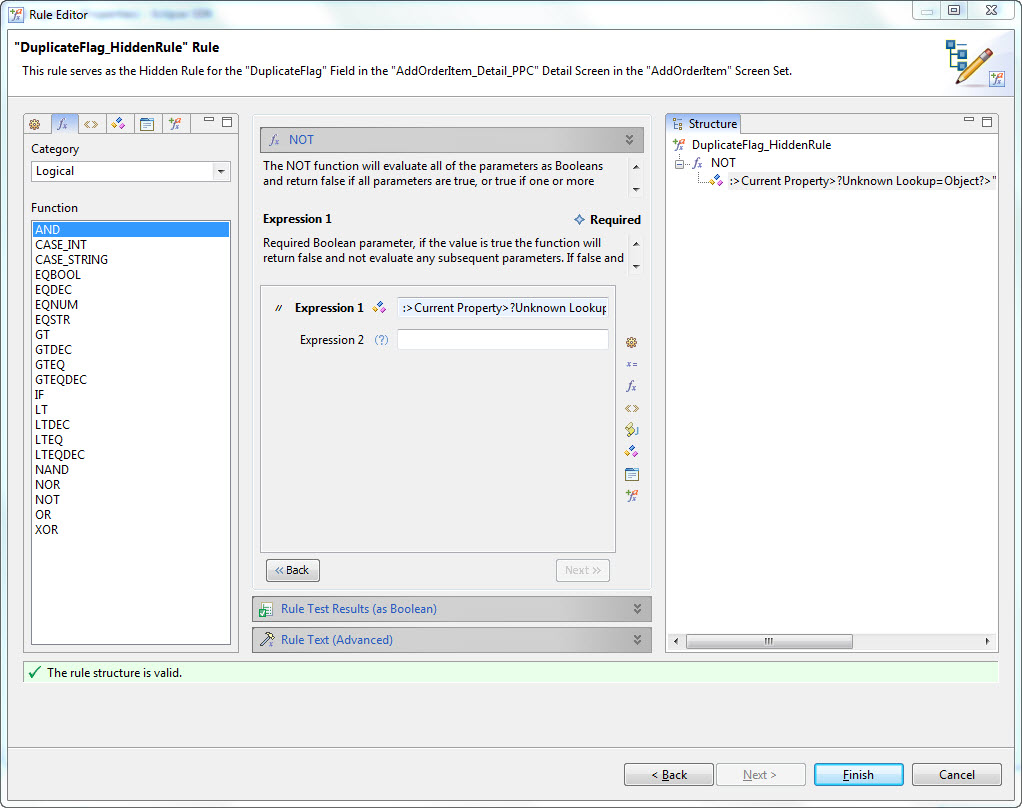Image resolution: width=1022 pixels, height=808 pixels.
Task: Click the screen window icon in vertical toolbar
Action: (631, 474)
